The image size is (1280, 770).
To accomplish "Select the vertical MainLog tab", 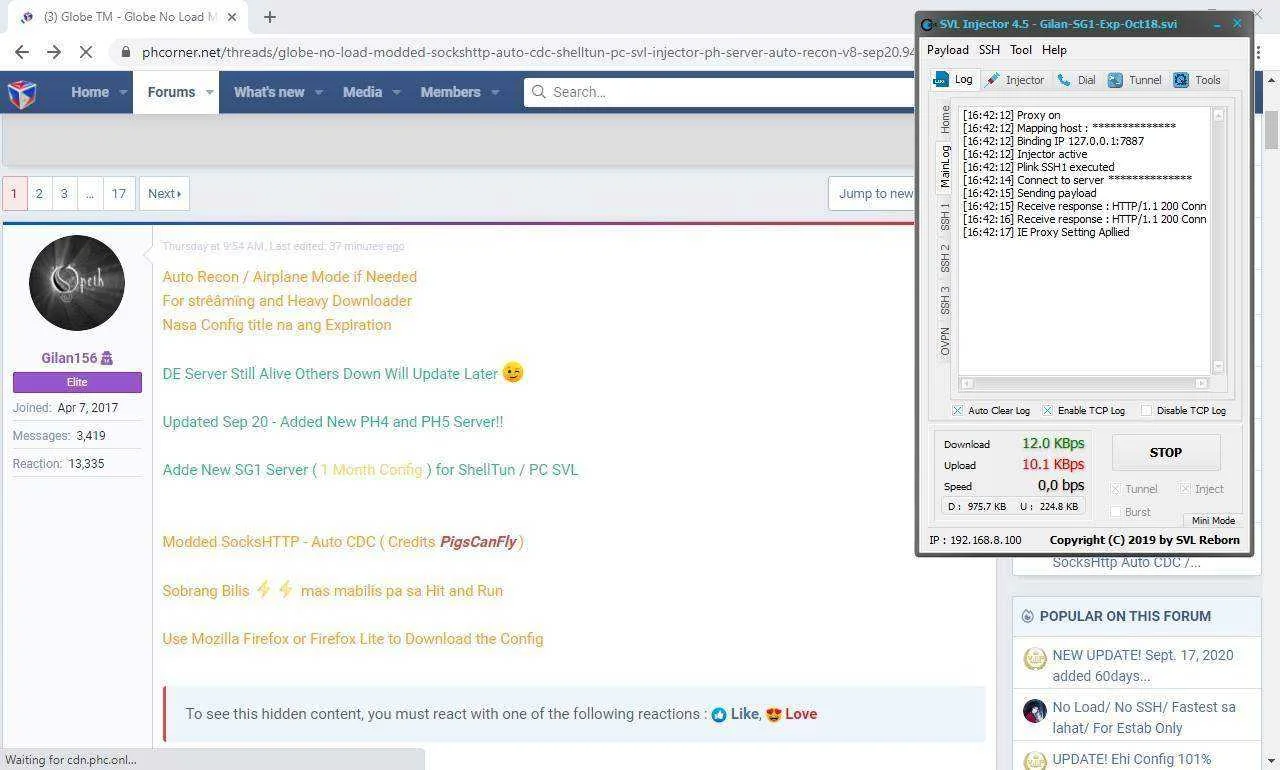I will click(x=944, y=167).
